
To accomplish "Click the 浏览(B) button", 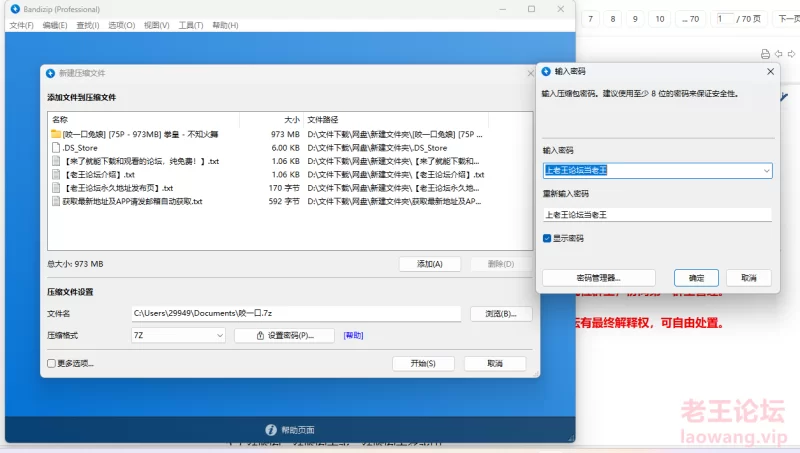I will pos(501,314).
